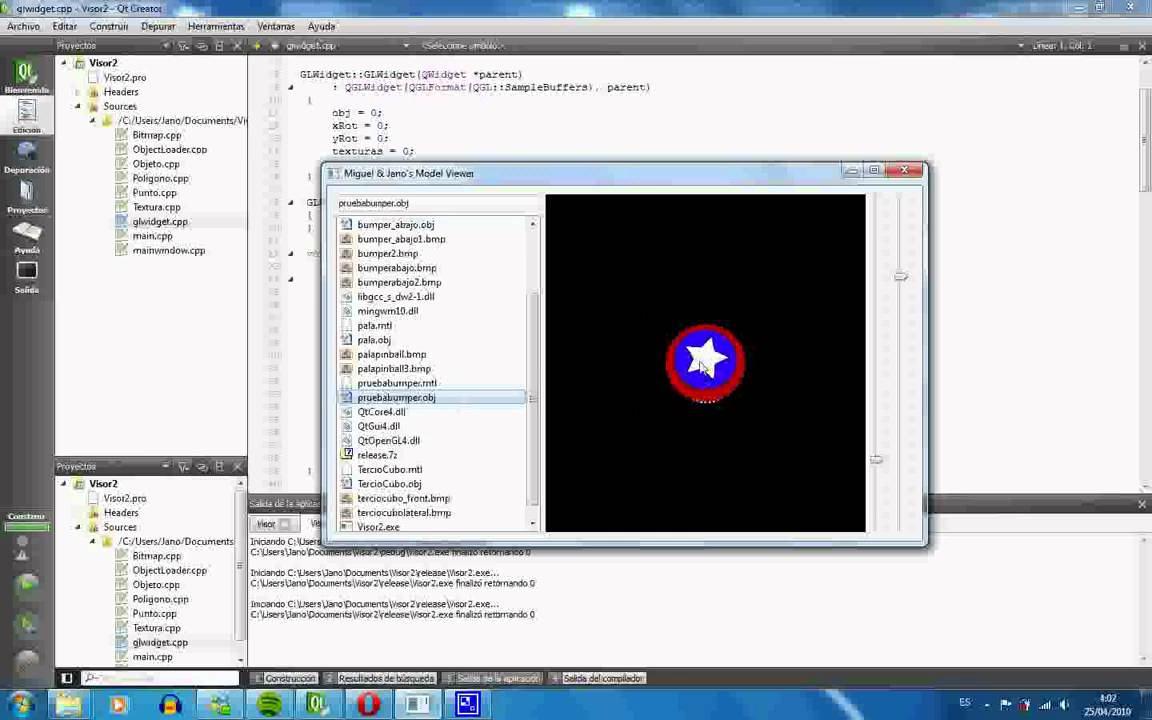Viewport: 1152px width, 720px height.
Task: Open the Construir menu
Action: pos(109,26)
